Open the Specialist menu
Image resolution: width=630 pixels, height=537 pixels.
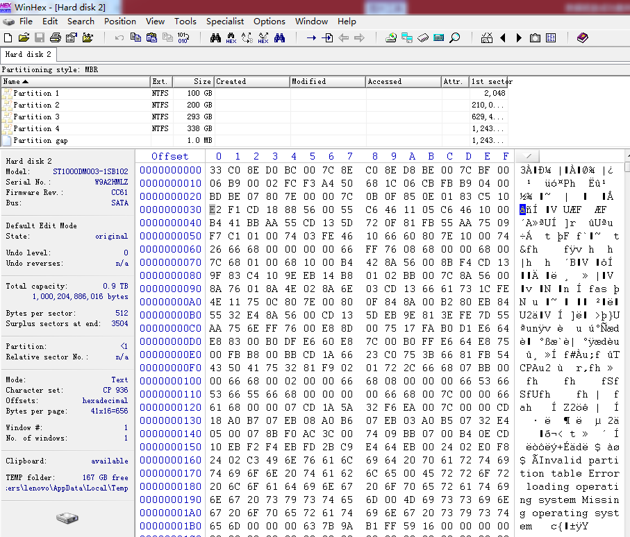pos(225,21)
